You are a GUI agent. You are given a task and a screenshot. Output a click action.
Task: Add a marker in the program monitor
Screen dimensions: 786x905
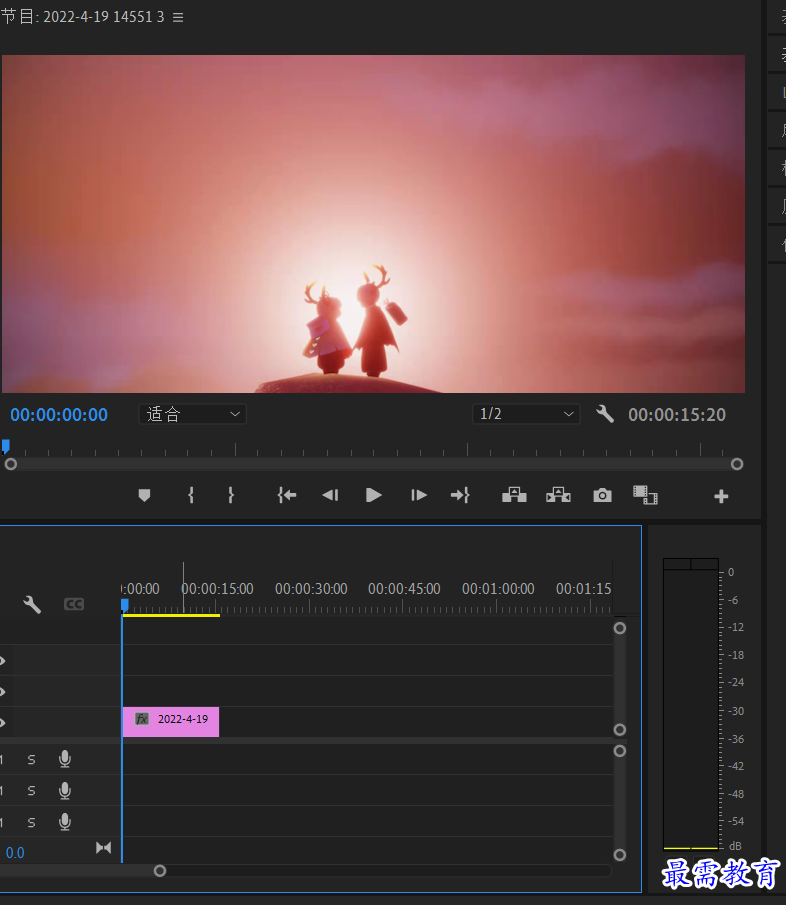(144, 495)
